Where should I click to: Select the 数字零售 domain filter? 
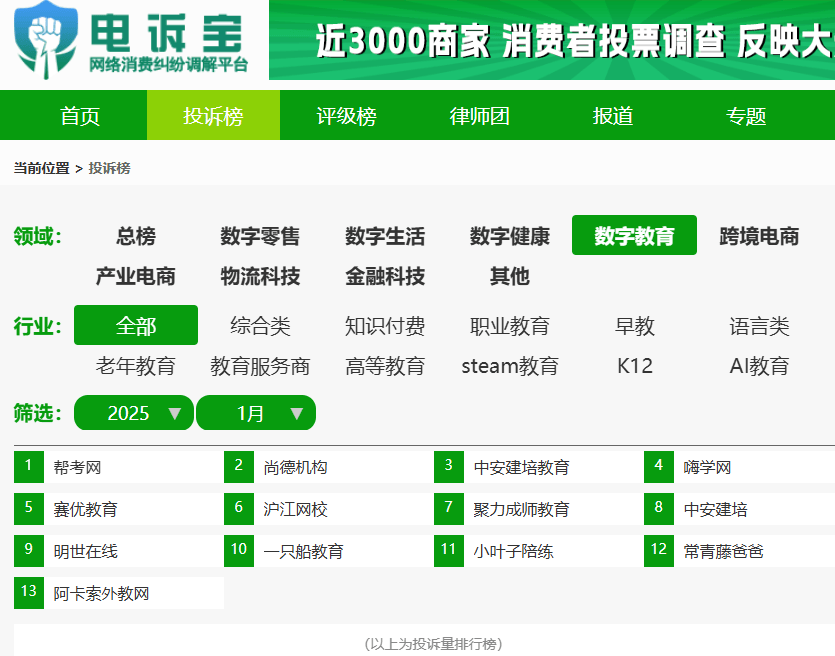[x=260, y=237]
